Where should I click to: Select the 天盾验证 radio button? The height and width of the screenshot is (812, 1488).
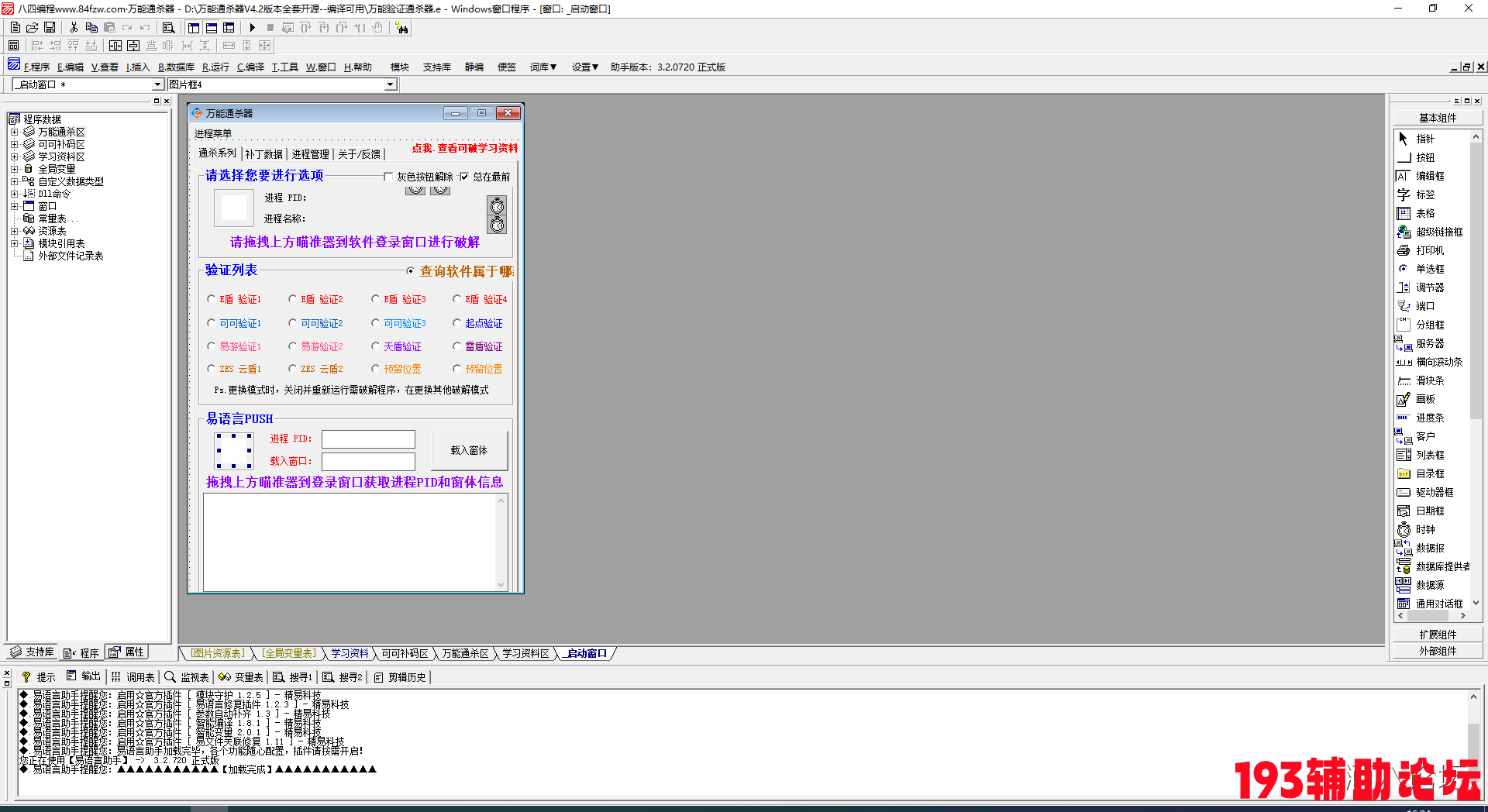375,346
